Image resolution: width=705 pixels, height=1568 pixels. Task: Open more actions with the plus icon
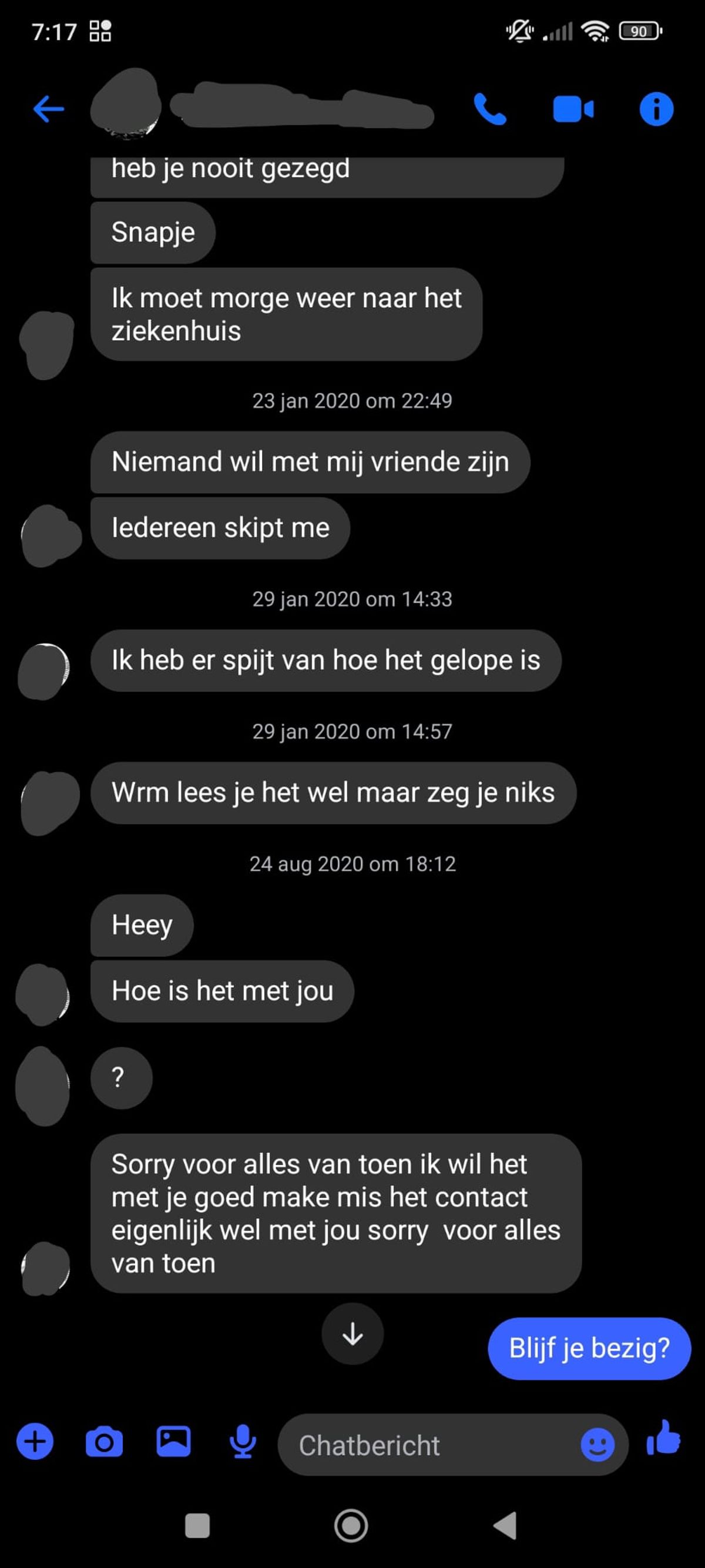coord(35,1442)
